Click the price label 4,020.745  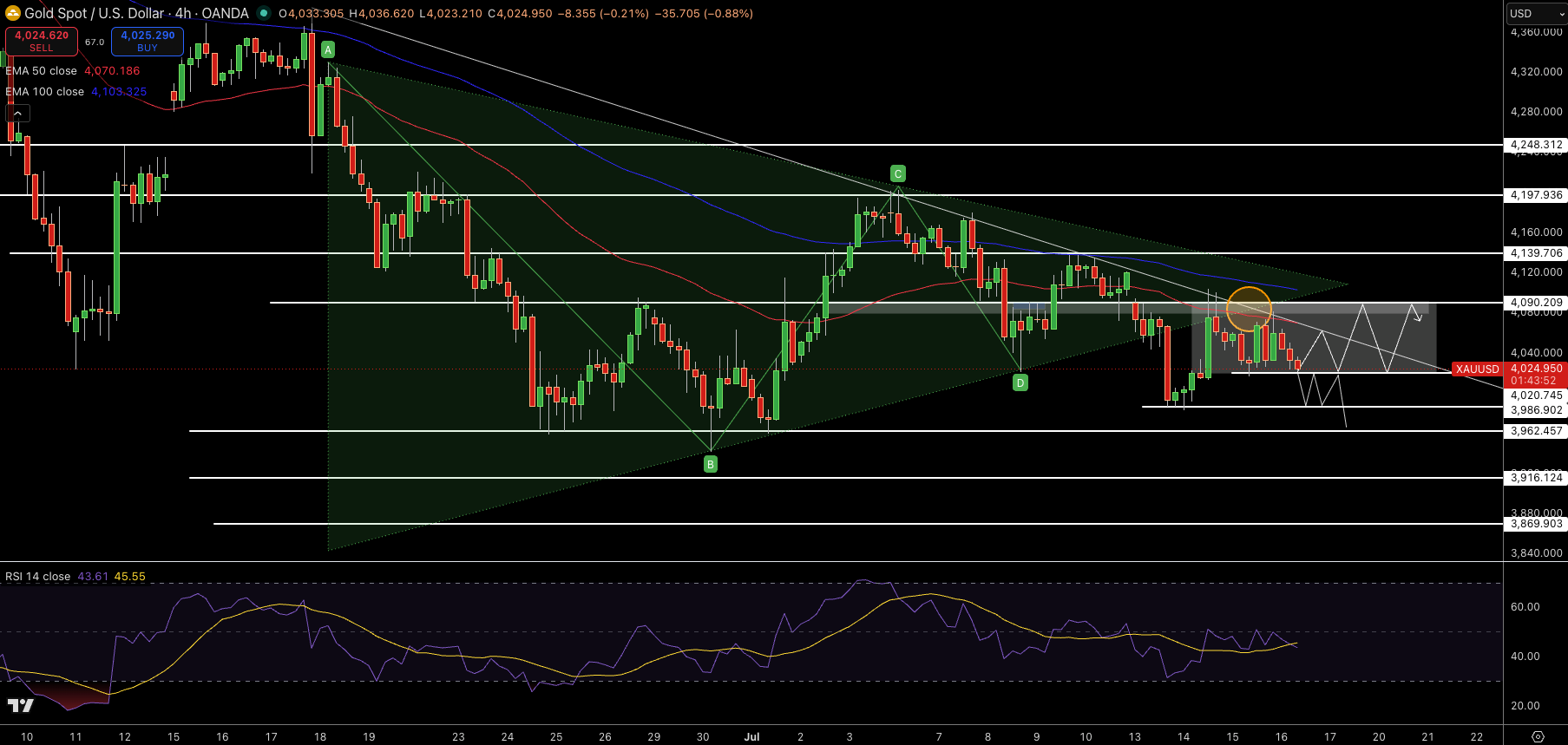pos(1536,395)
